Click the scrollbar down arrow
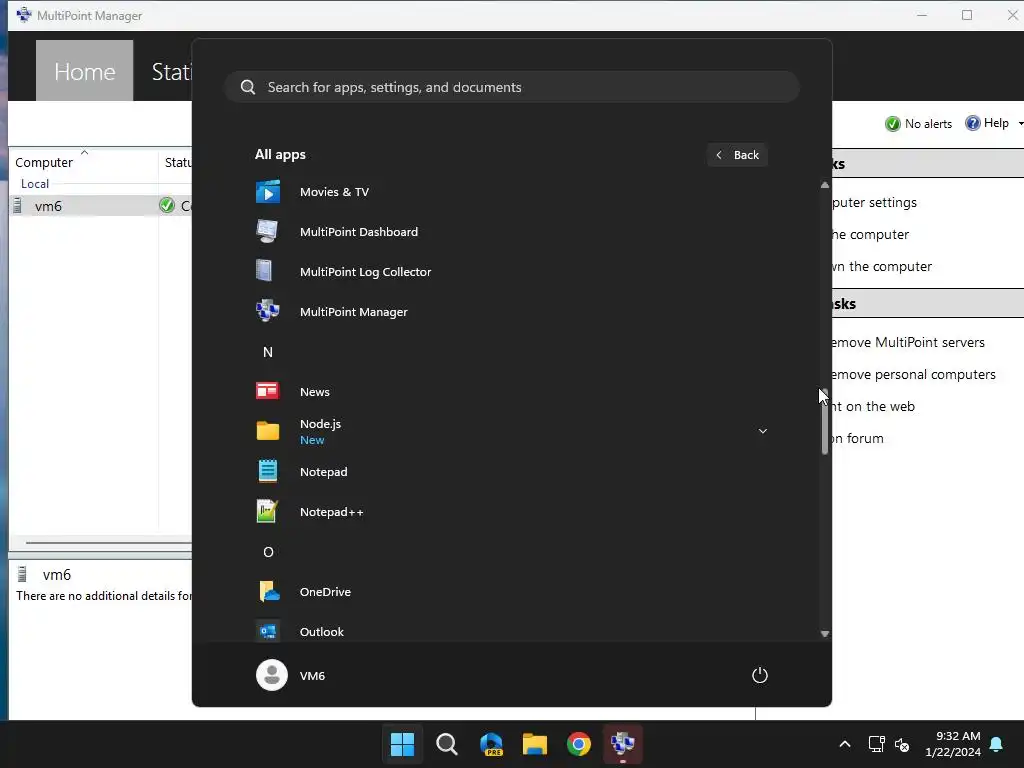The image size is (1024, 768). point(825,633)
